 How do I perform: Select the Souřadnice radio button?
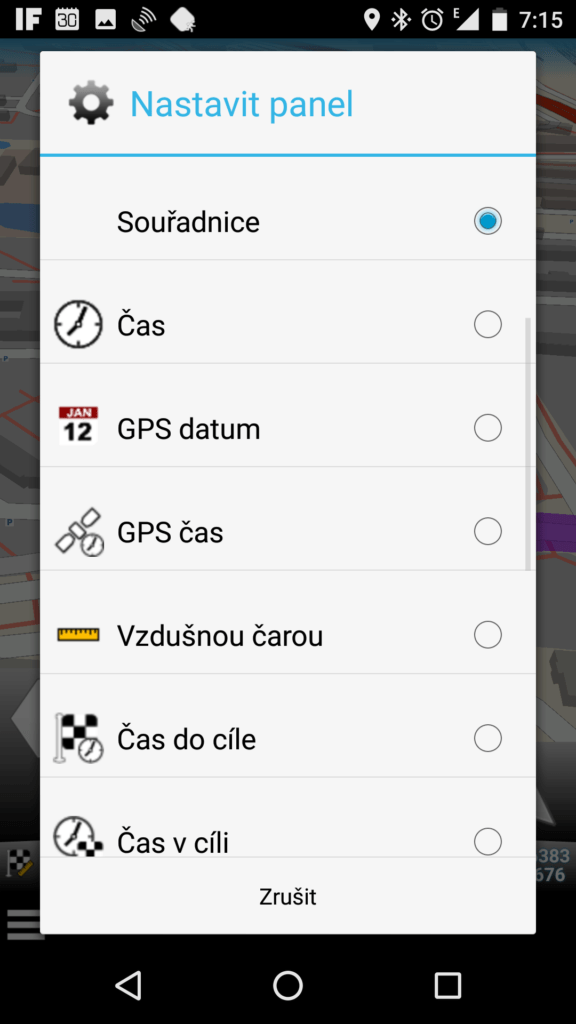click(x=488, y=221)
